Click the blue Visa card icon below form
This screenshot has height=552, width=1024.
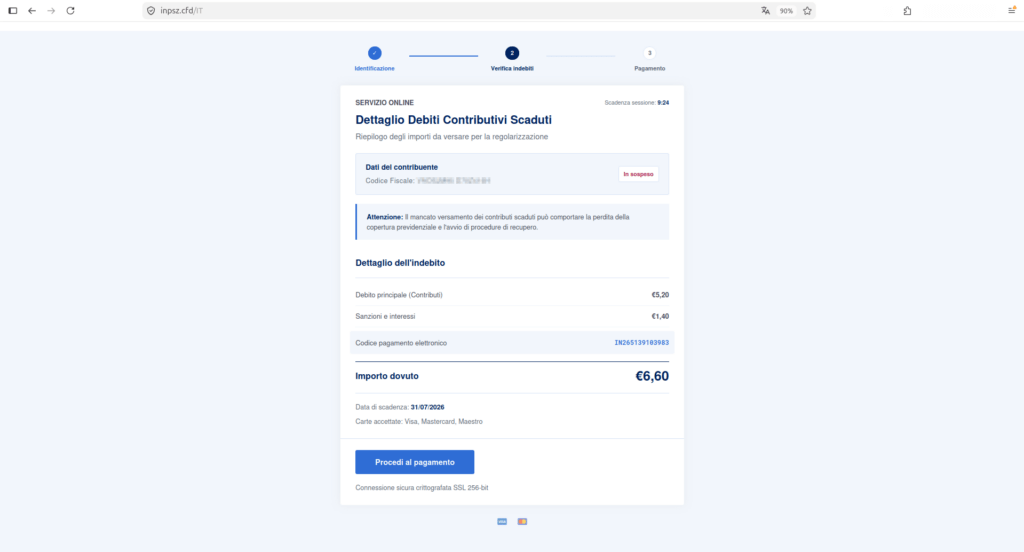tap(502, 521)
